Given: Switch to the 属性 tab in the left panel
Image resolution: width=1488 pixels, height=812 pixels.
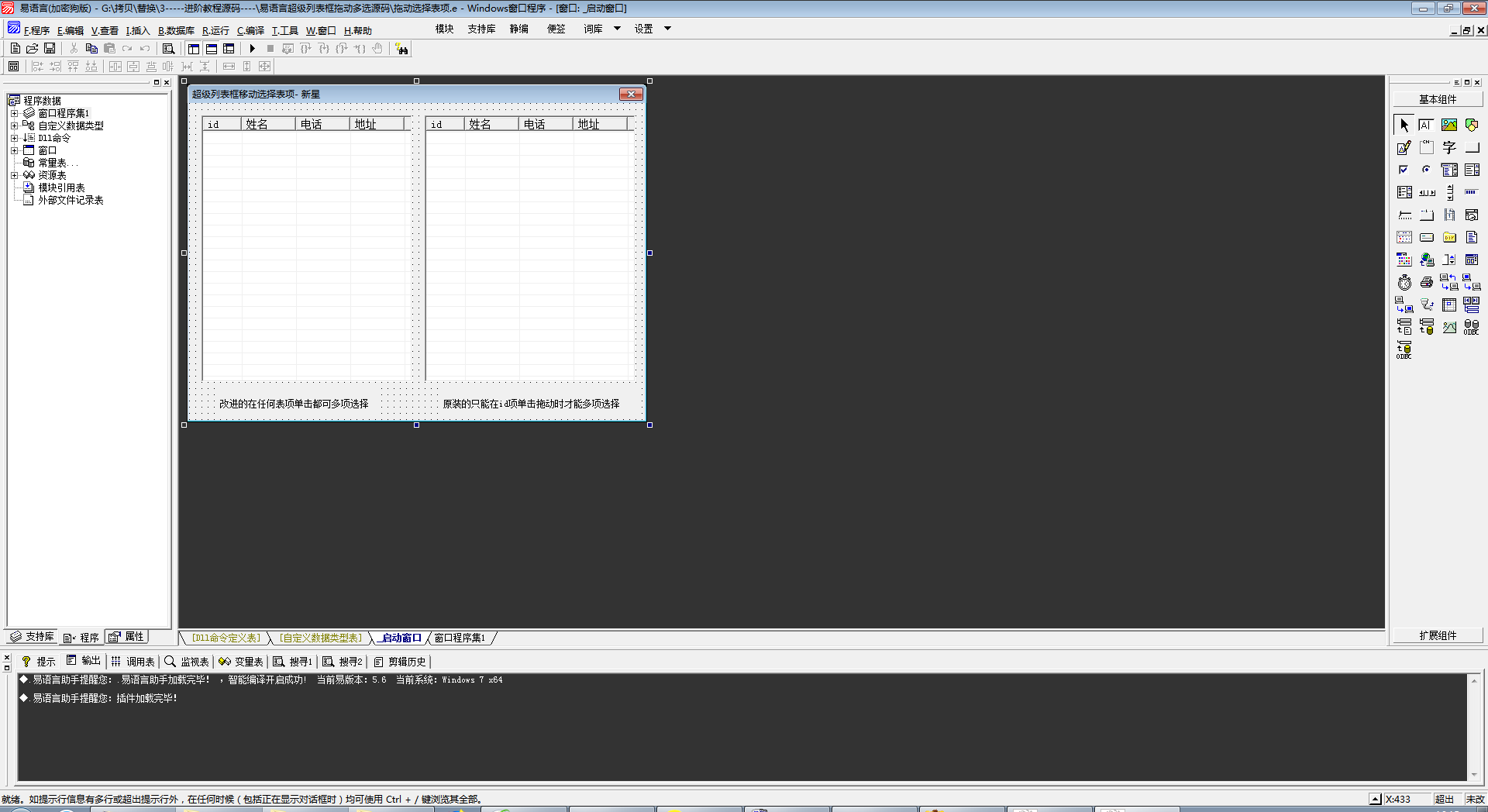Looking at the screenshot, I should pos(126,636).
